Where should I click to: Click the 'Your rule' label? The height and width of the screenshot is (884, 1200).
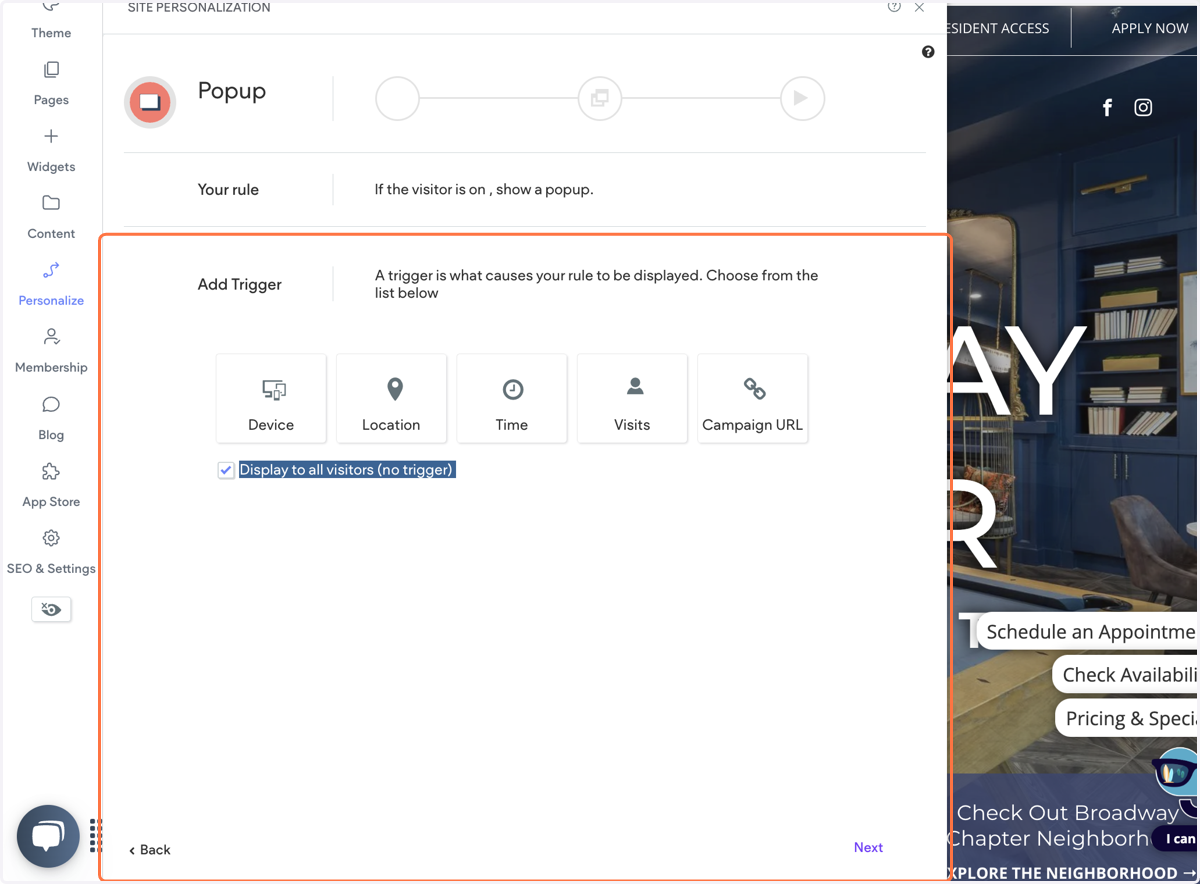(228, 189)
